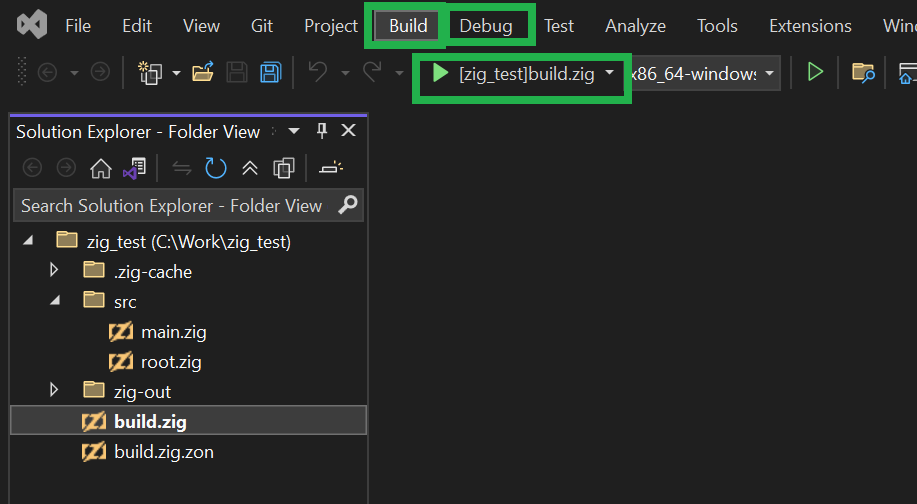Run the [zig_test]build.zig startup item
The height and width of the screenshot is (504, 917).
click(x=440, y=74)
